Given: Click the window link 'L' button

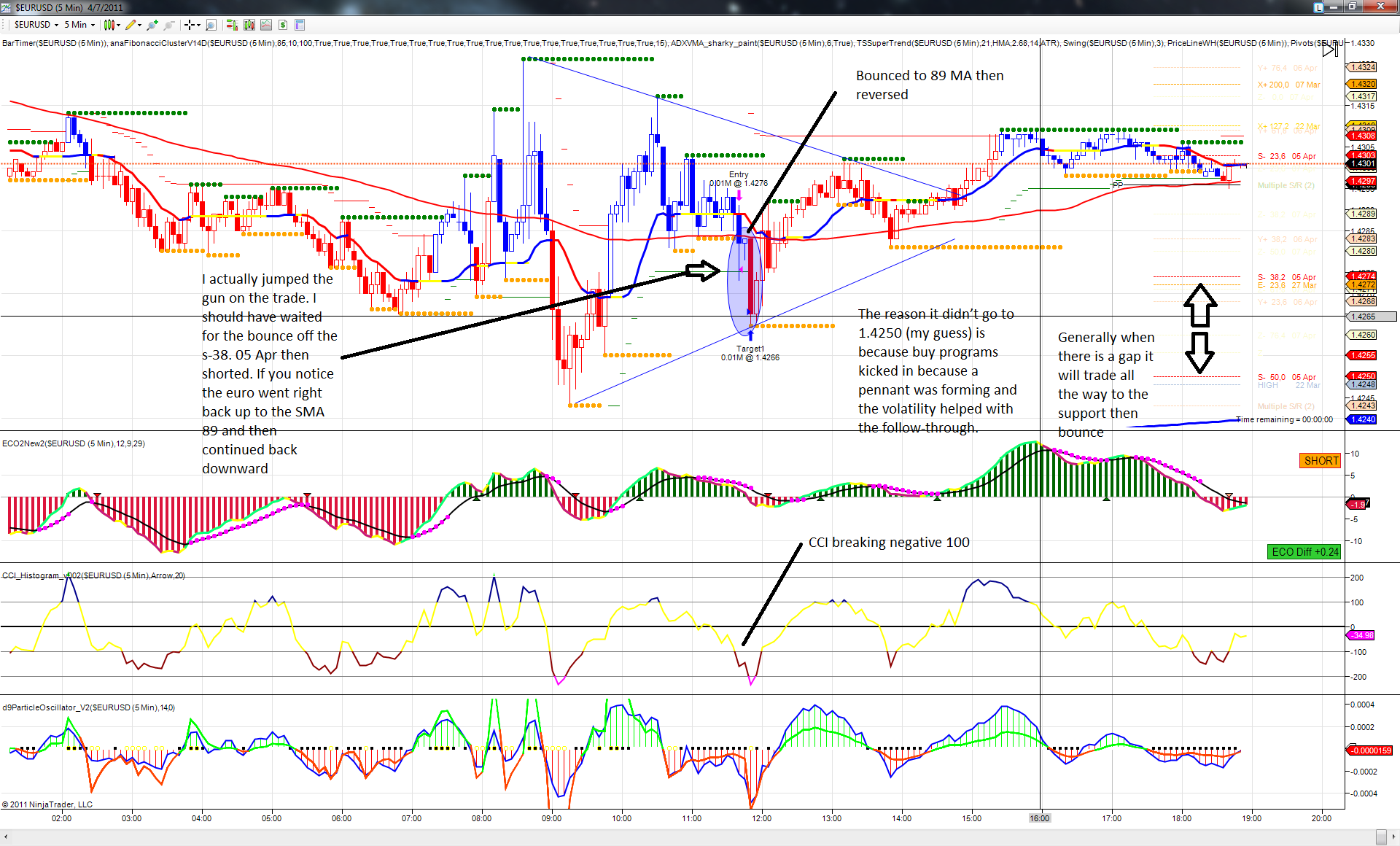Looking at the screenshot, I should click(x=1318, y=7).
